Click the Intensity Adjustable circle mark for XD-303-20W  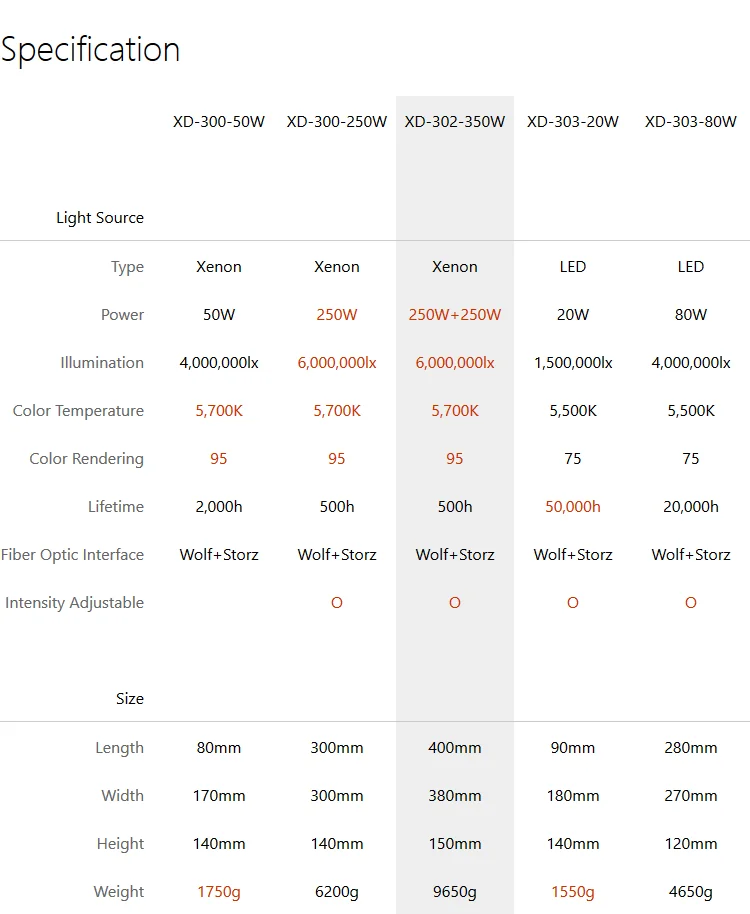click(573, 603)
